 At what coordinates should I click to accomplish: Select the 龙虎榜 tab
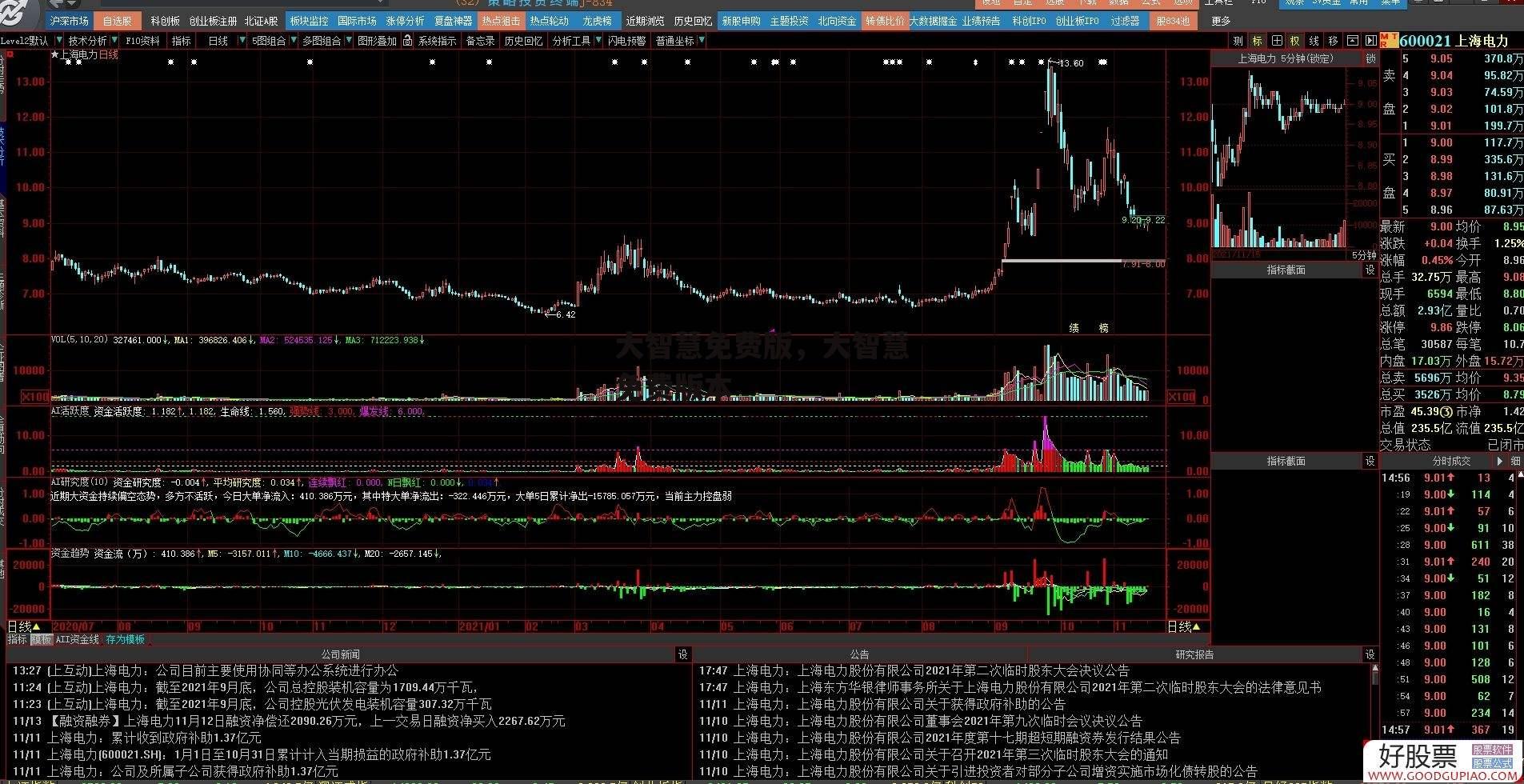click(x=597, y=22)
